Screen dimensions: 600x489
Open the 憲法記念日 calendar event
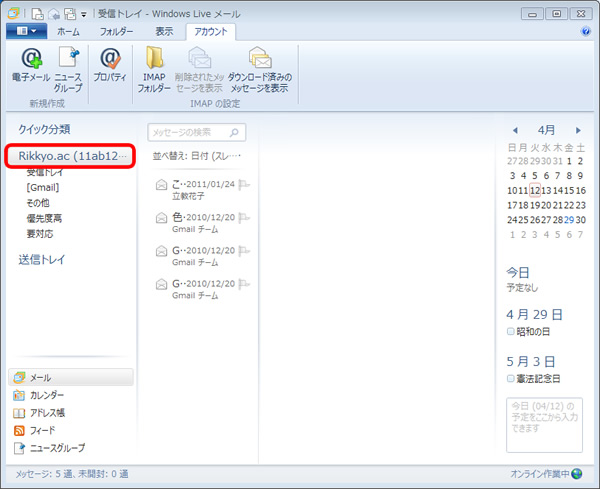tap(538, 379)
